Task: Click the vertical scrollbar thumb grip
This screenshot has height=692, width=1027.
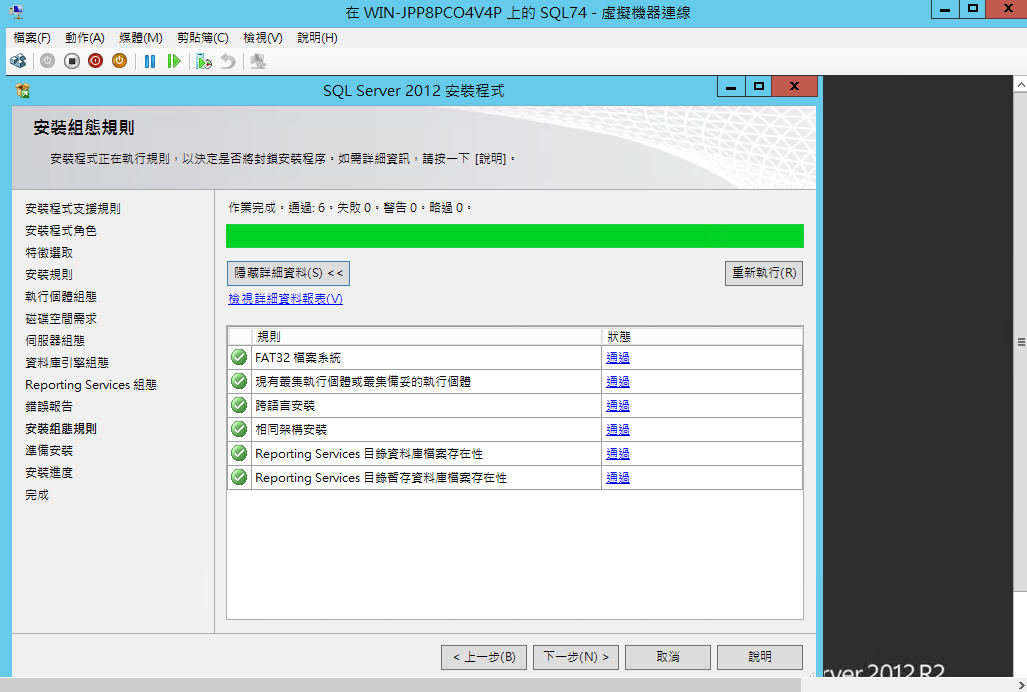Action: [1020, 342]
